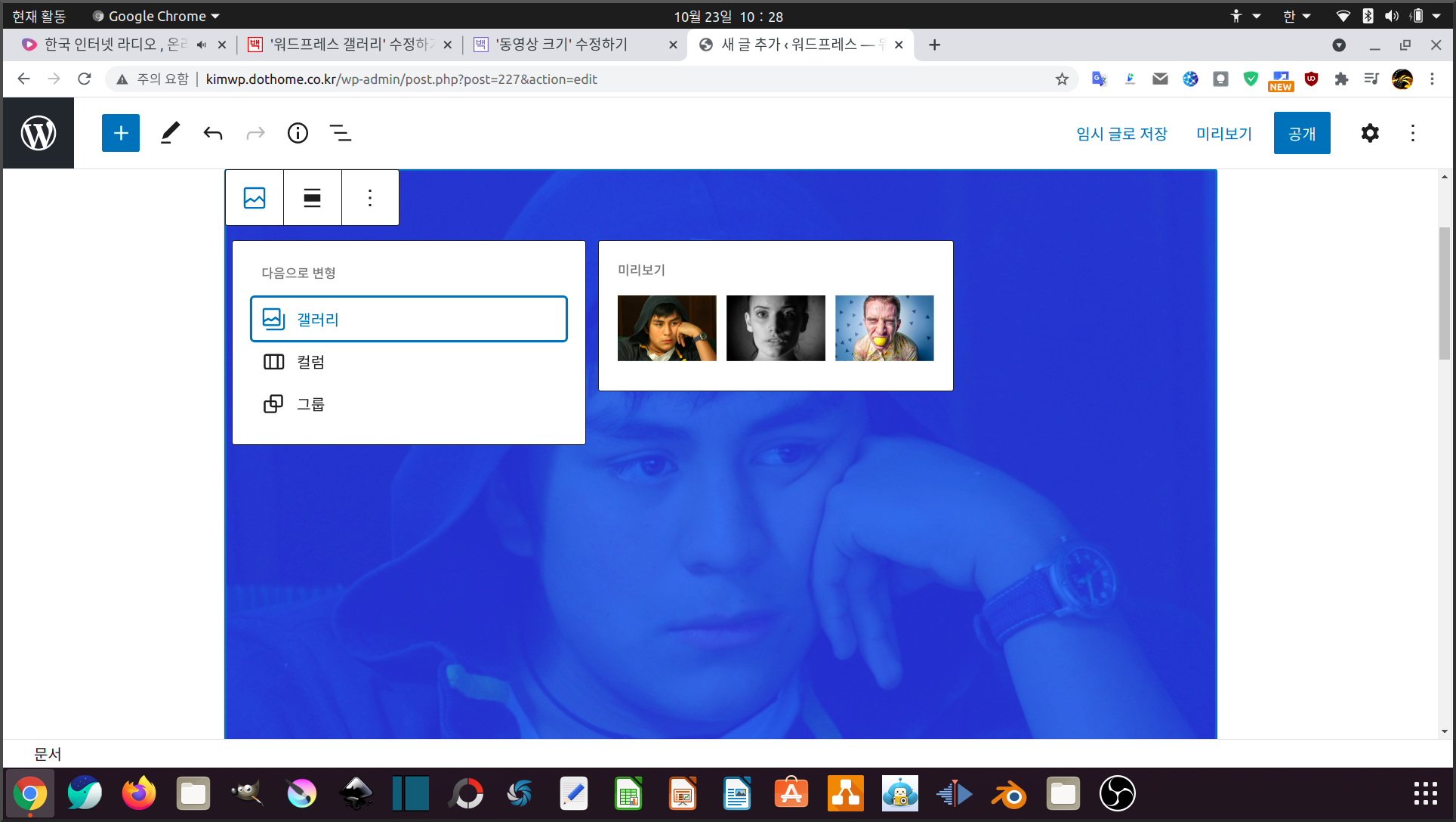Click the Edit (pencil) icon
1456x822 pixels.
[x=168, y=132]
